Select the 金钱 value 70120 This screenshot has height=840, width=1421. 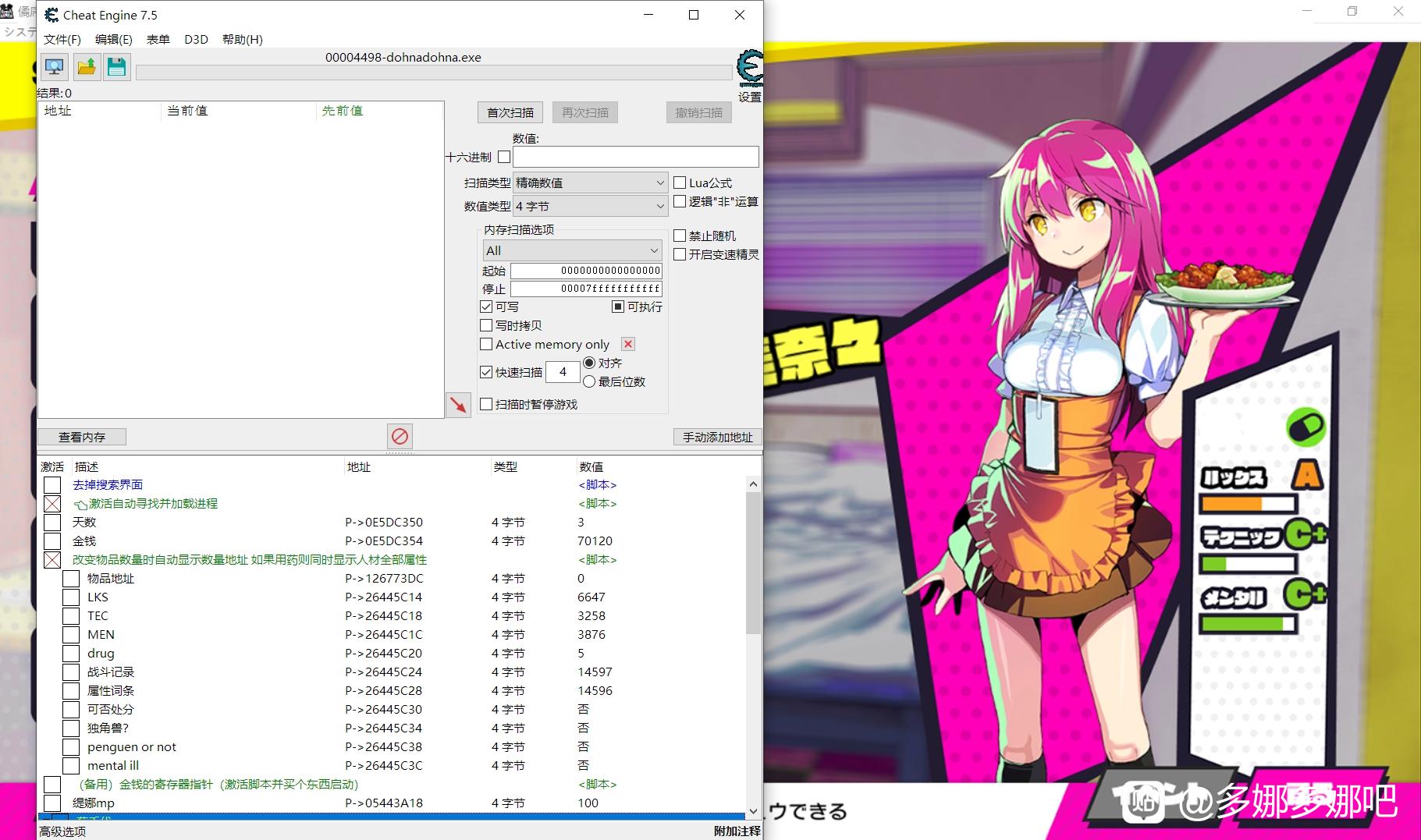(x=595, y=541)
